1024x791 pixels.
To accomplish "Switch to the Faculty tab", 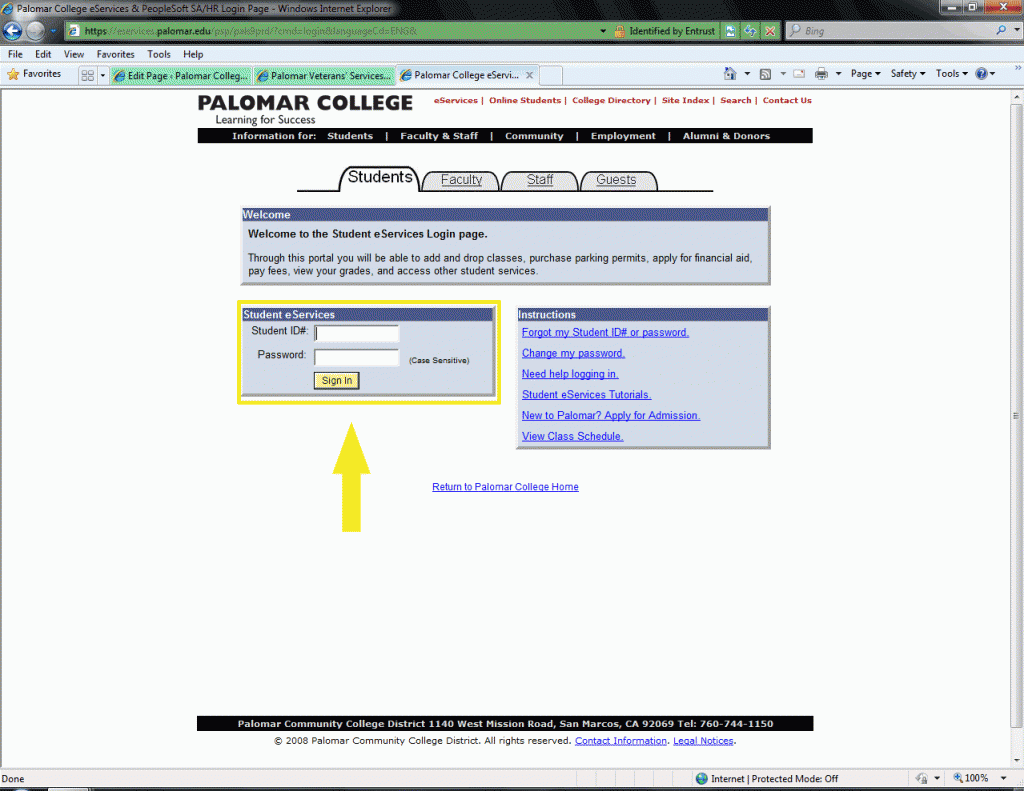I will coord(461,180).
